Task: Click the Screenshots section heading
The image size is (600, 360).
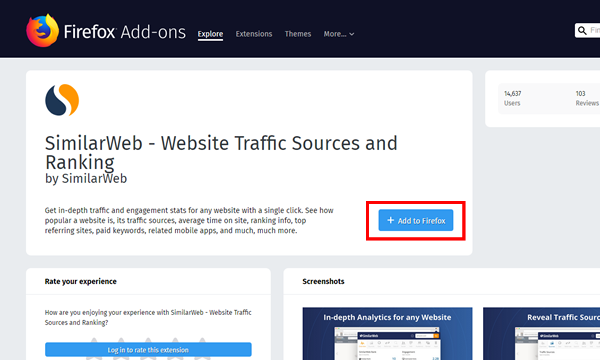Action: (x=323, y=282)
